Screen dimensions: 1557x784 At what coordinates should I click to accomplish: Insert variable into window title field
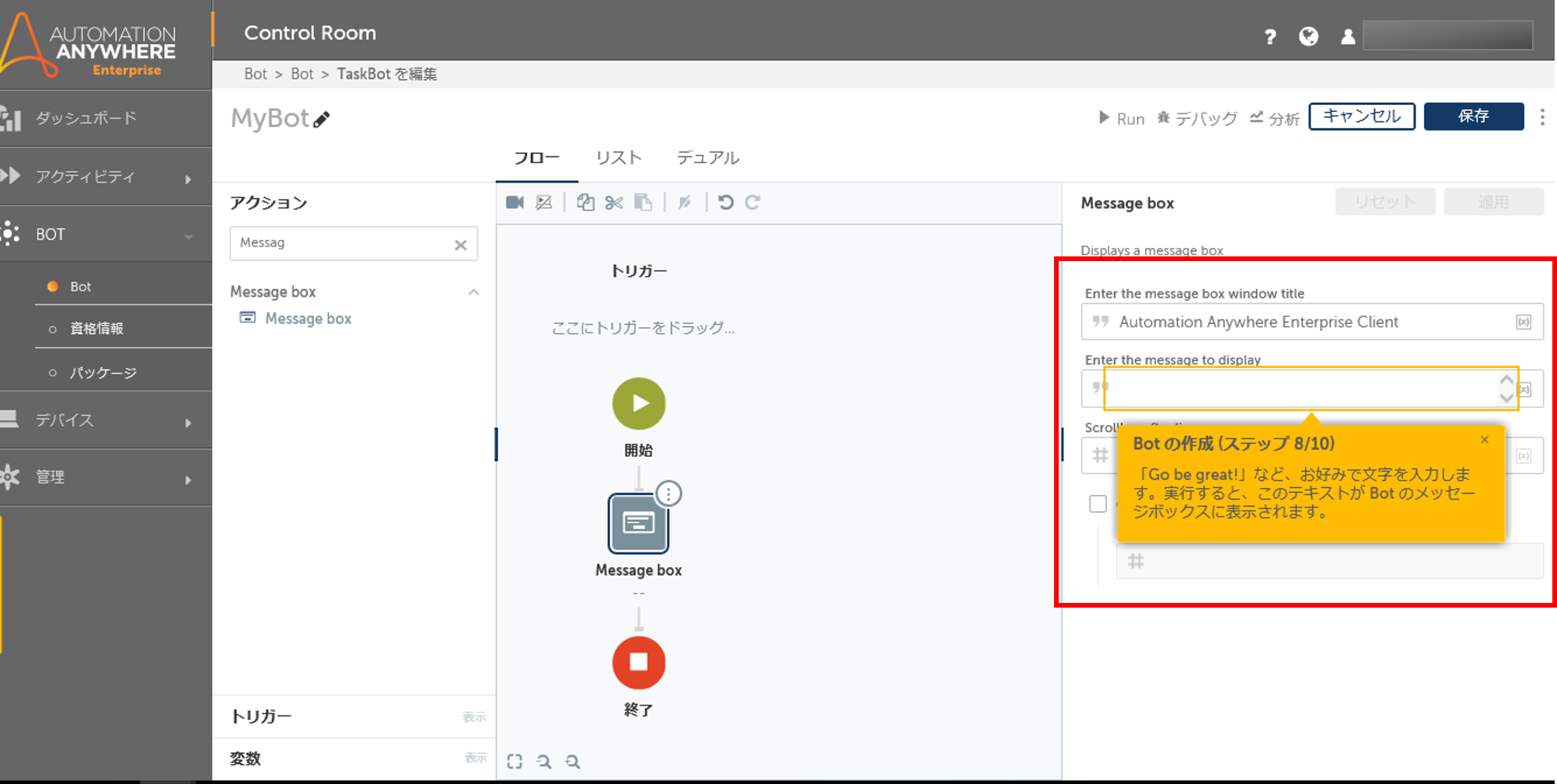(1524, 322)
